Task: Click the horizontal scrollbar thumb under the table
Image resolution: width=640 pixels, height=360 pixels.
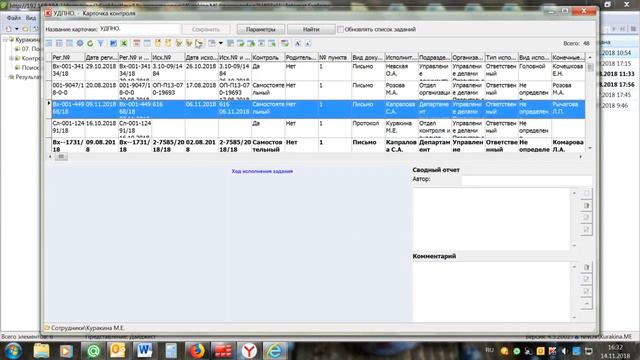Action: point(61,157)
